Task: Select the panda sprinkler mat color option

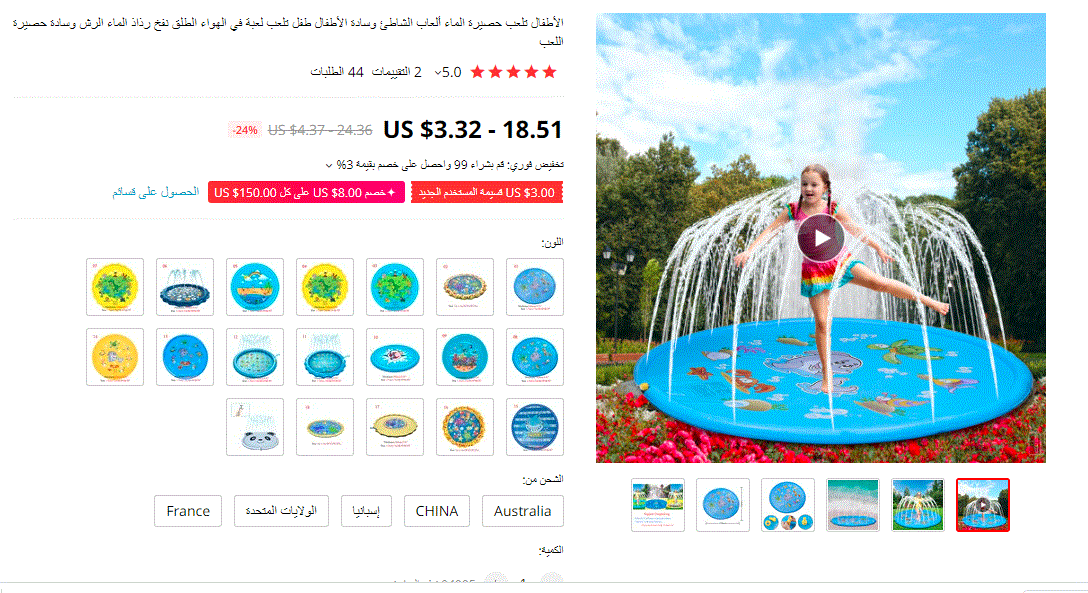Action: tap(255, 427)
